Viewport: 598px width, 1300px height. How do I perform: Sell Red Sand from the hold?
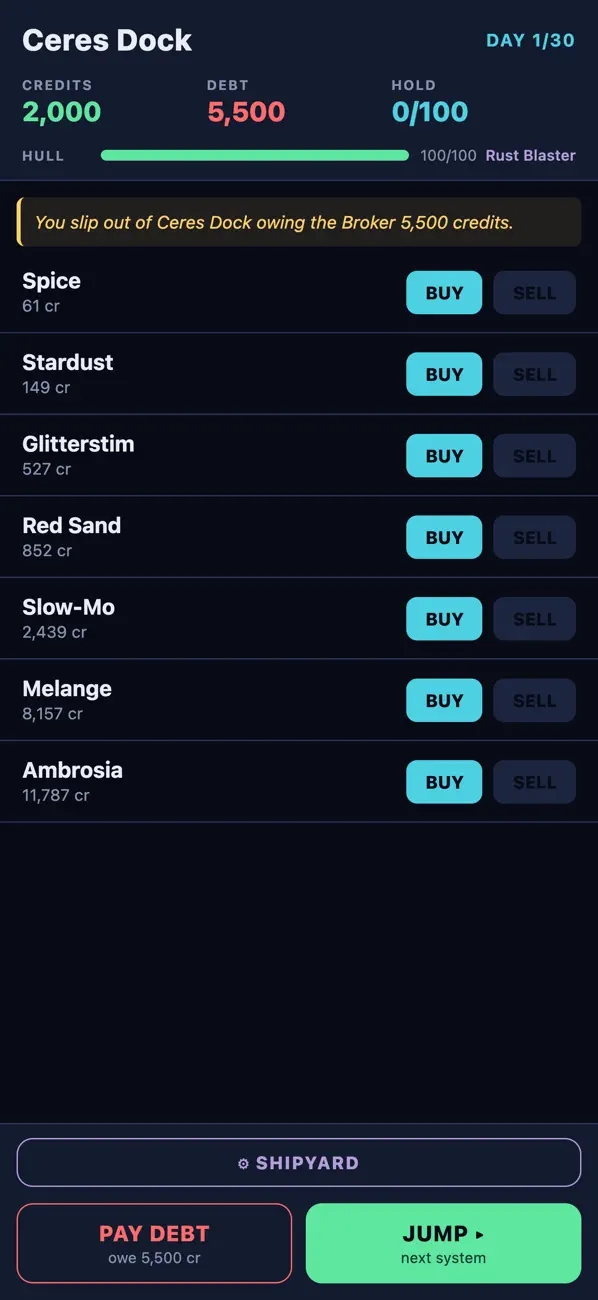click(535, 537)
